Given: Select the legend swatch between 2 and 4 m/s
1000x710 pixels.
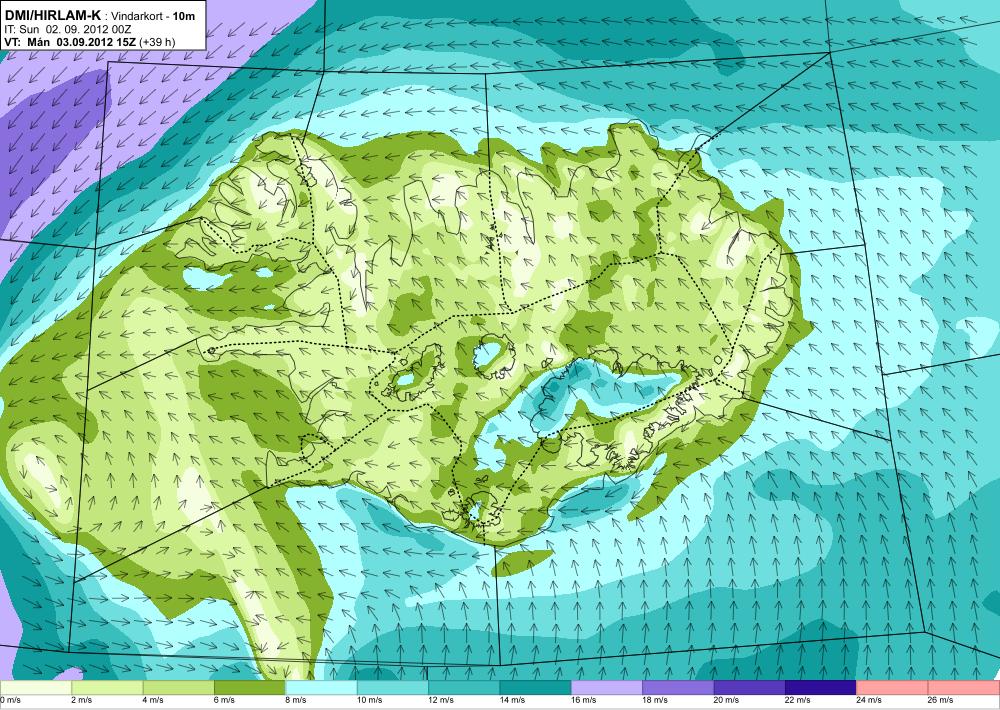Looking at the screenshot, I should (x=107, y=688).
